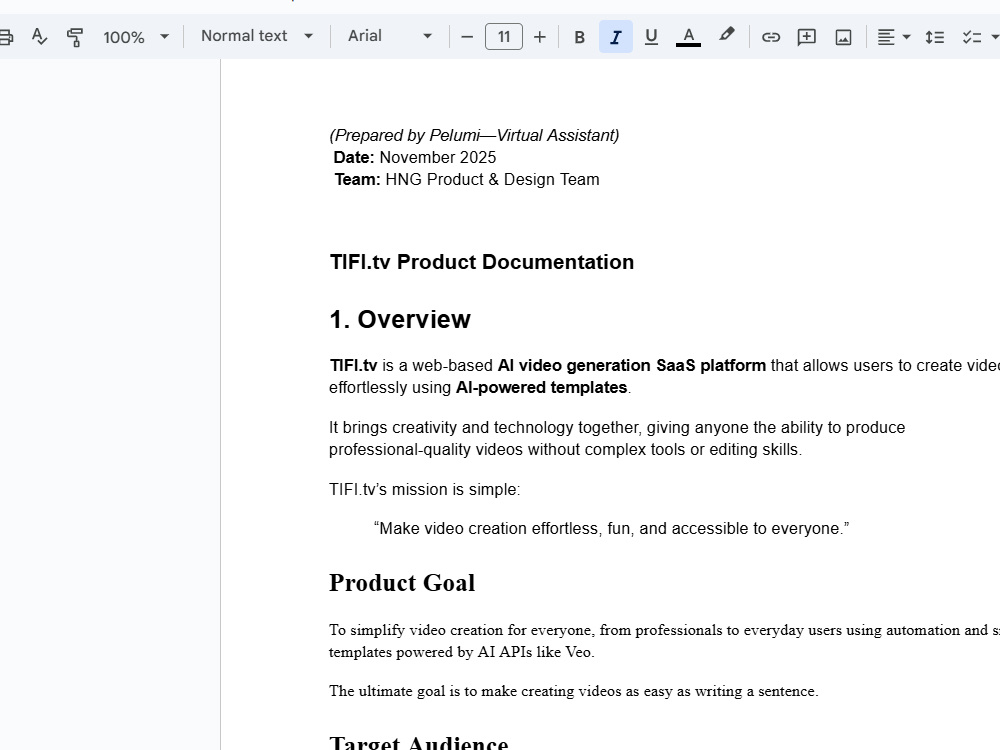Toggle Italic formatting off

(615, 37)
